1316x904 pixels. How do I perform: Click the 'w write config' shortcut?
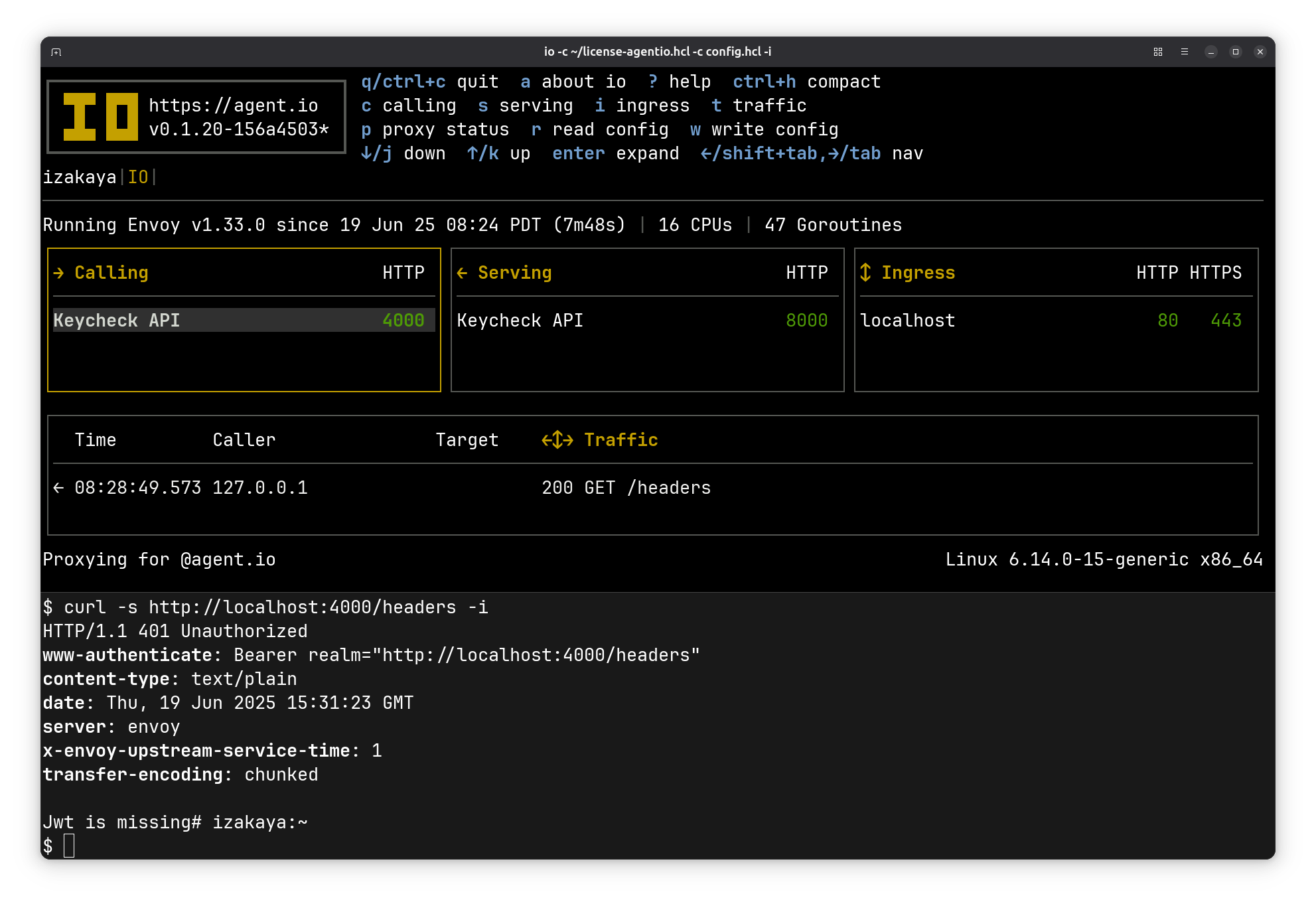765,129
